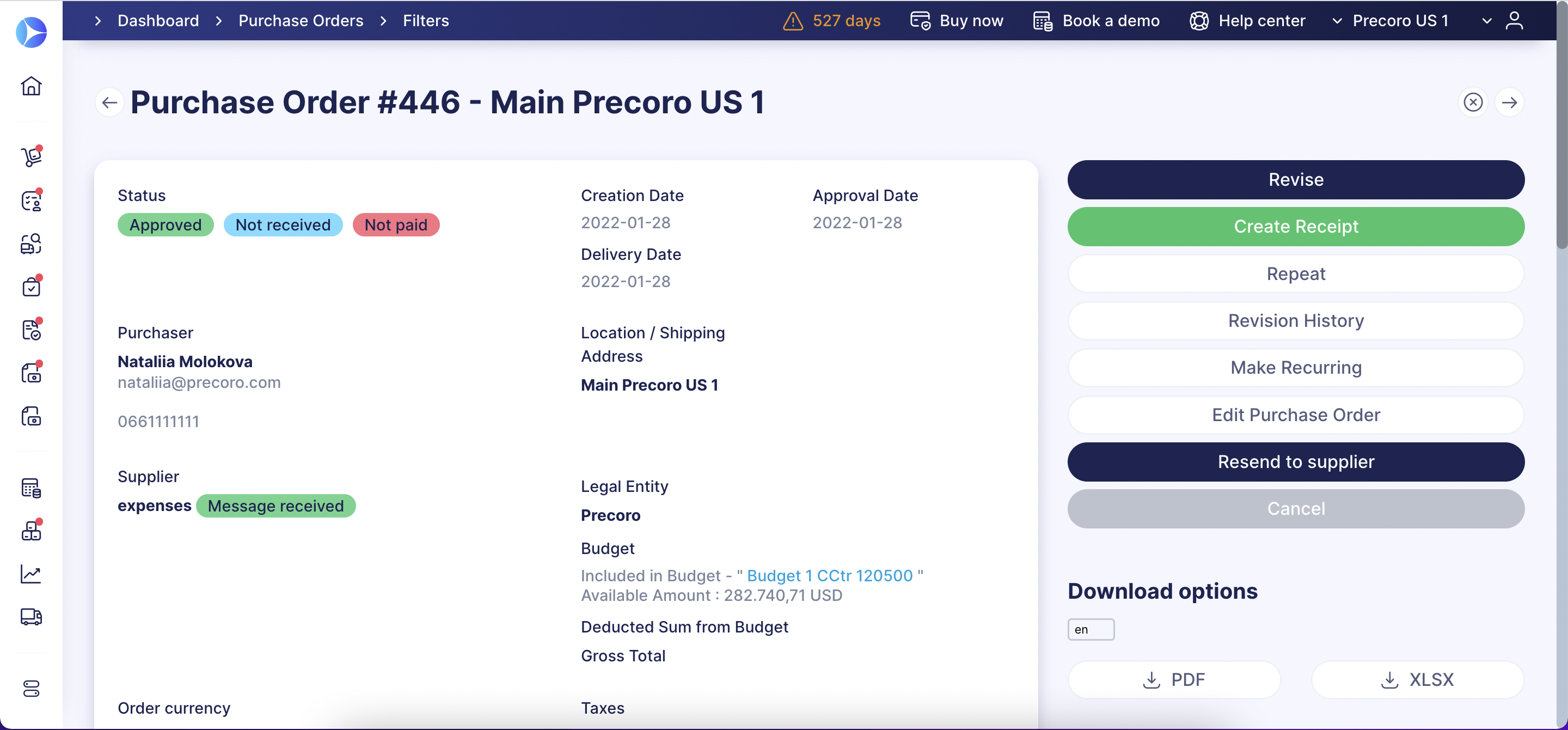Open the delivery truck sidebar icon
The image size is (1568, 730).
(31, 617)
